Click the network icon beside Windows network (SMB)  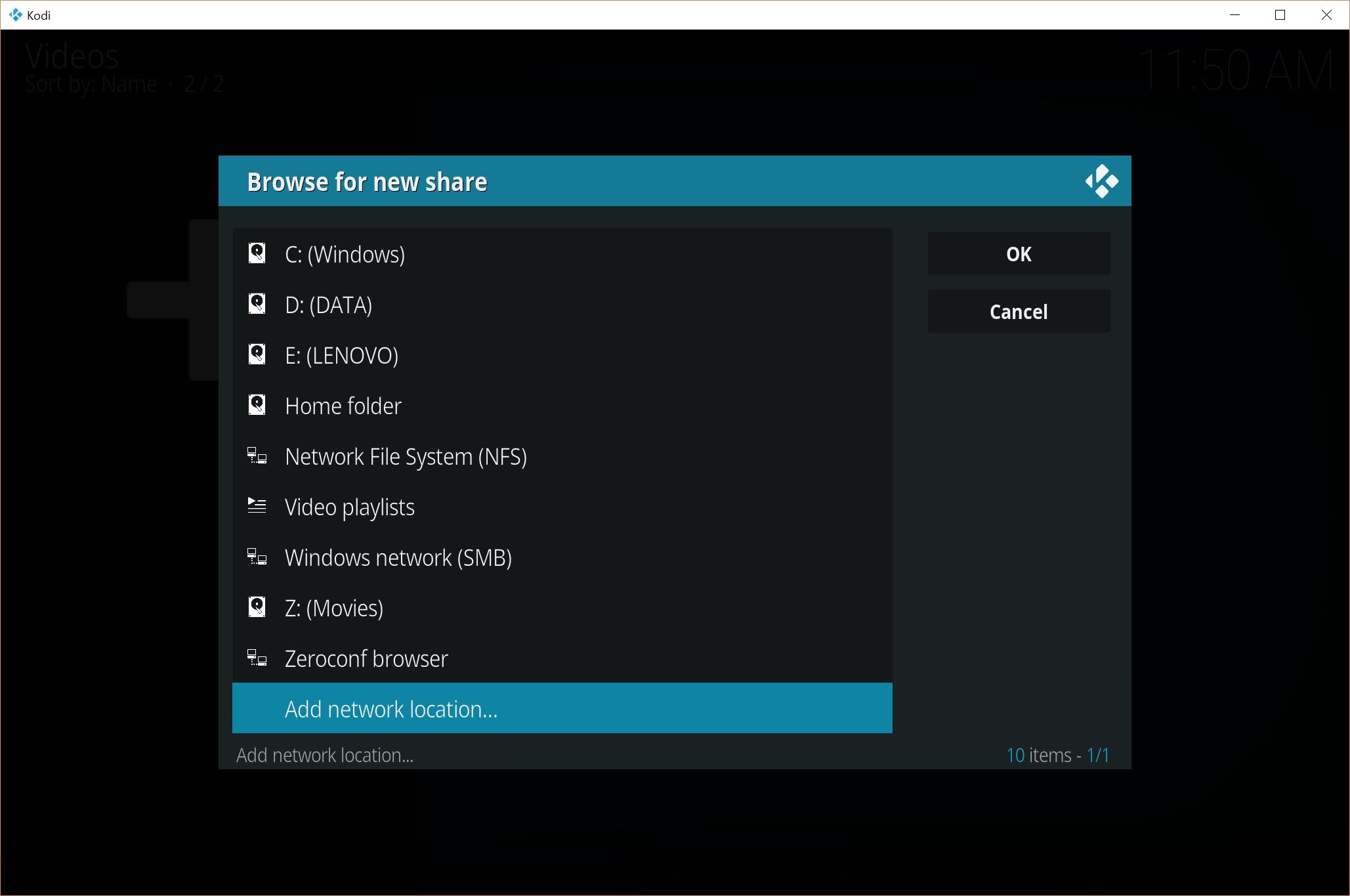click(257, 557)
